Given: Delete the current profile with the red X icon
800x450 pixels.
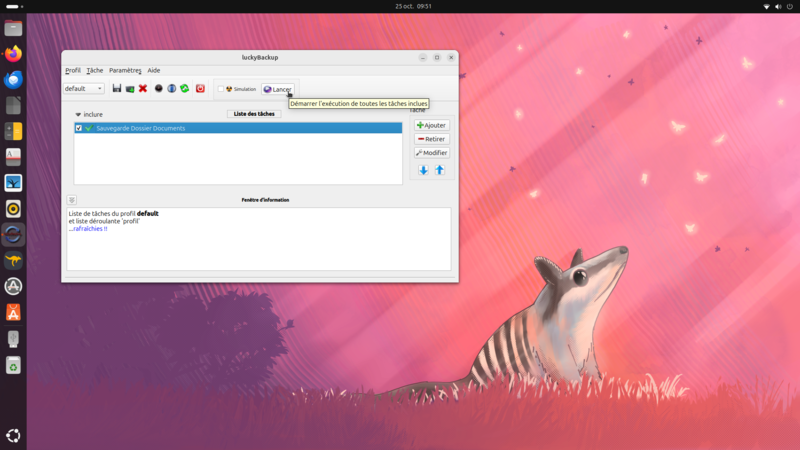Looking at the screenshot, I should (143, 88).
